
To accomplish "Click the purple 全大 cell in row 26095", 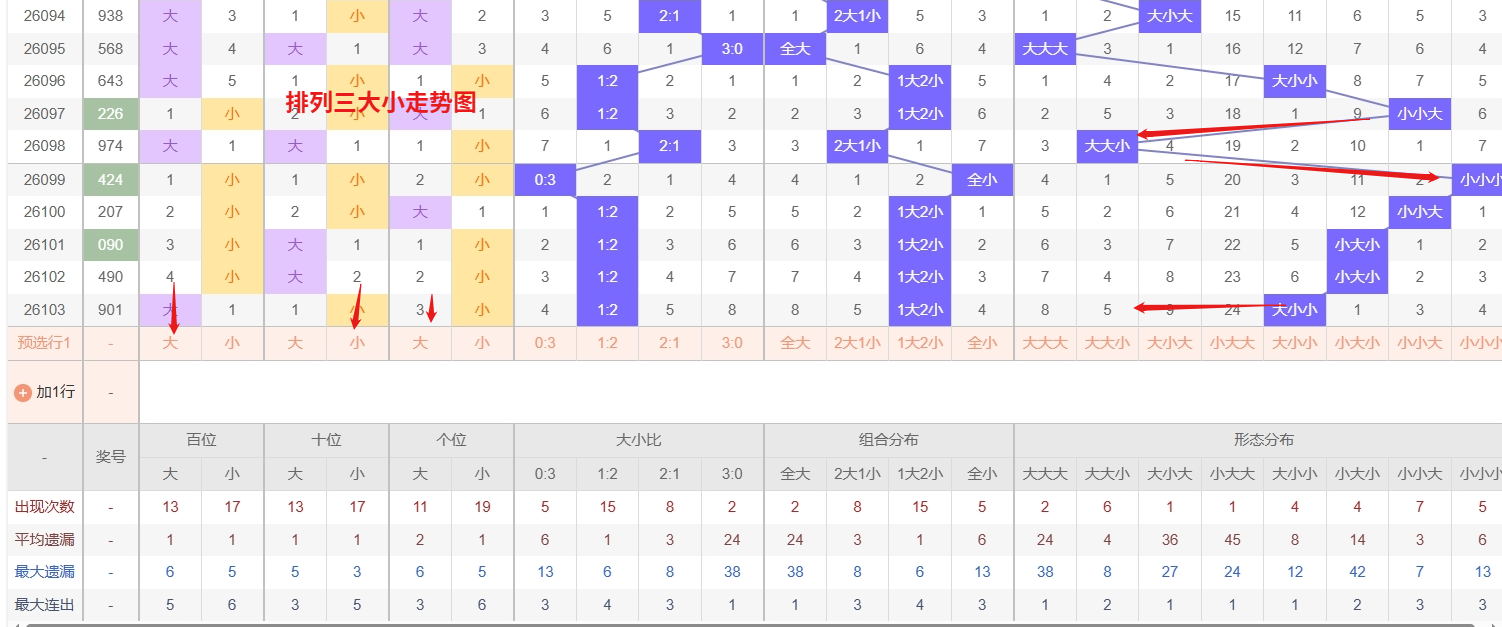I will pos(795,49).
